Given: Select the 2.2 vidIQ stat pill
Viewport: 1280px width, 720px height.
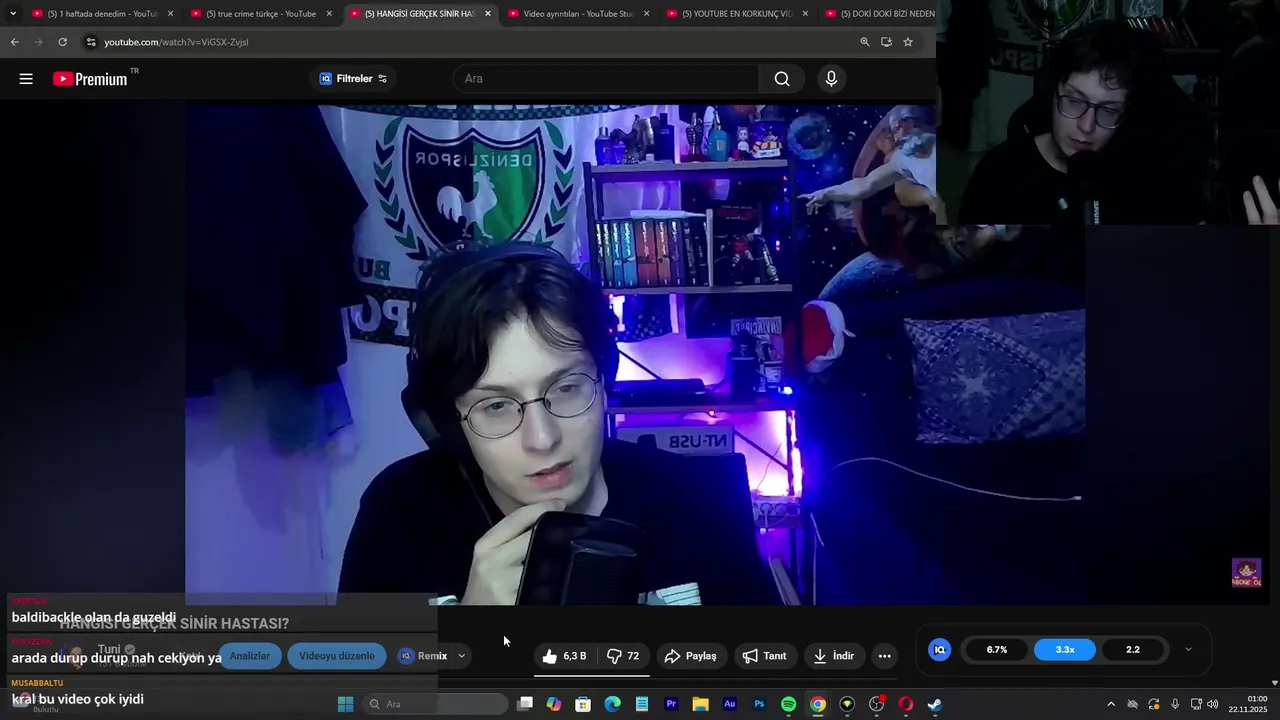Looking at the screenshot, I should click(1133, 650).
